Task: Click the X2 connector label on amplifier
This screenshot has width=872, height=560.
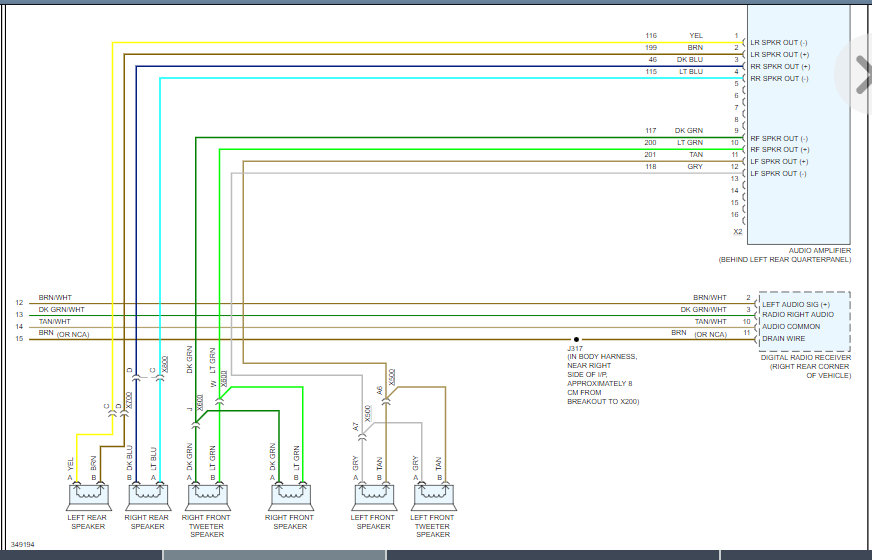Action: 737,231
